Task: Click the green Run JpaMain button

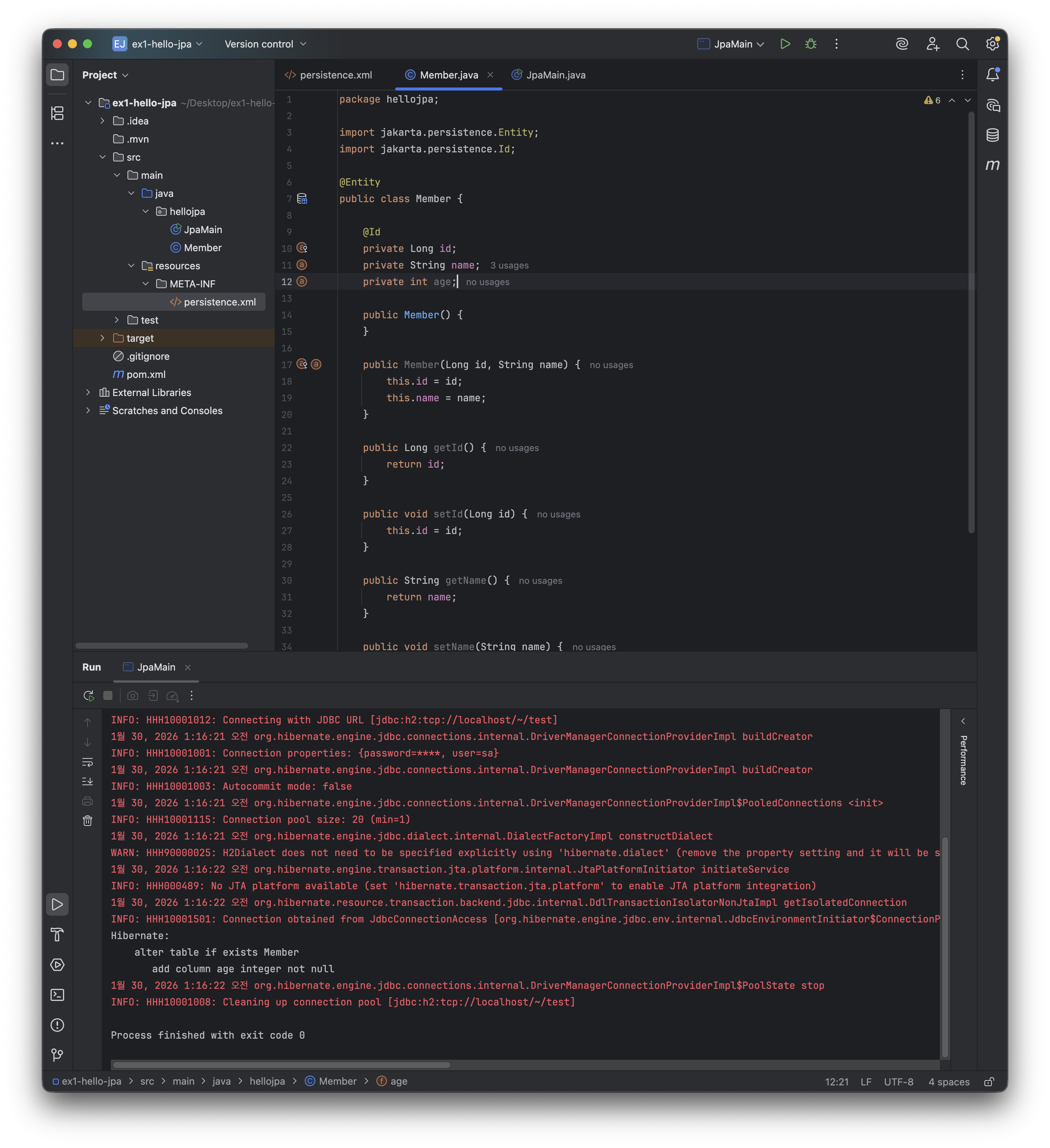Action: point(784,44)
